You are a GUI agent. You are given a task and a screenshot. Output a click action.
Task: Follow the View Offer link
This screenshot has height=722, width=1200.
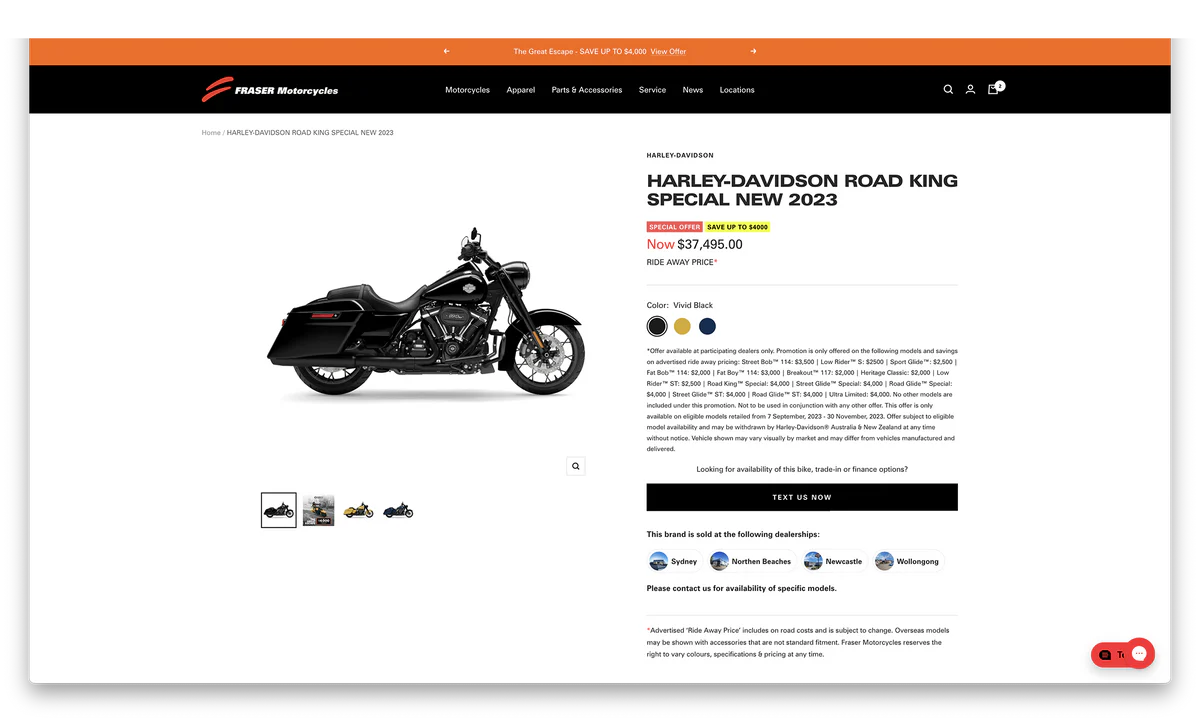[668, 51]
